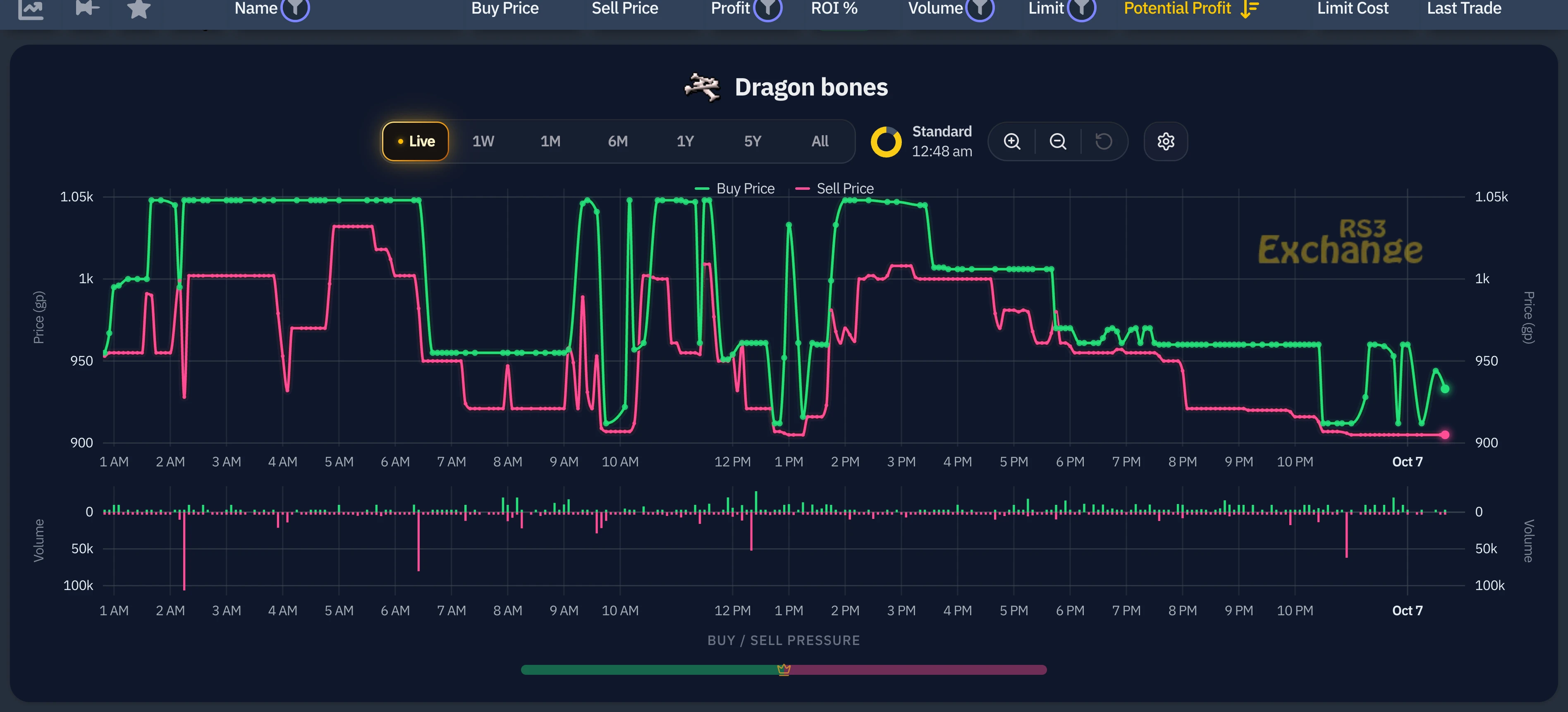1568x712 pixels.
Task: Click the yellow refresh timer ring
Action: pyautogui.click(x=886, y=142)
